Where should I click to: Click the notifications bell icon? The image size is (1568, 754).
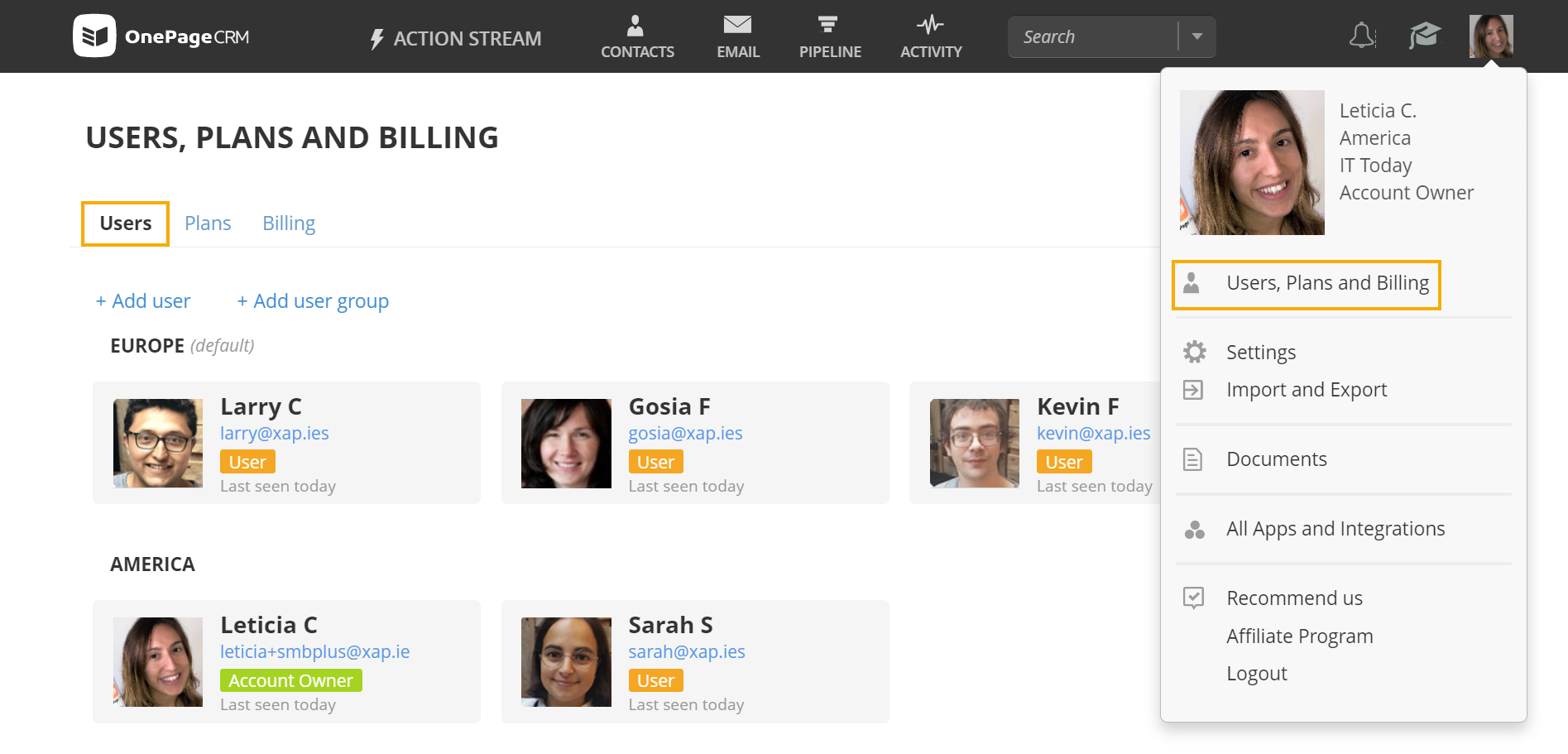pyautogui.click(x=1362, y=36)
